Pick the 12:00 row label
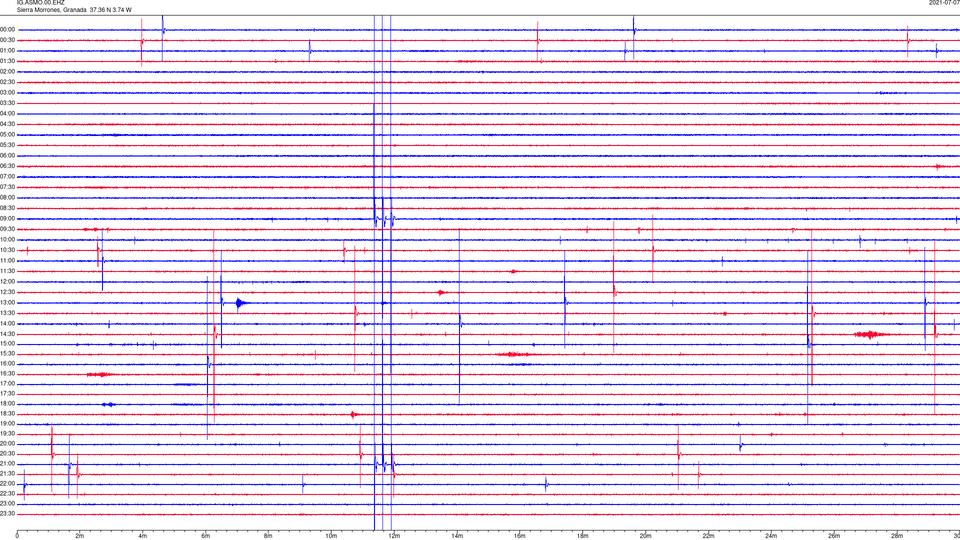 [x=8, y=282]
